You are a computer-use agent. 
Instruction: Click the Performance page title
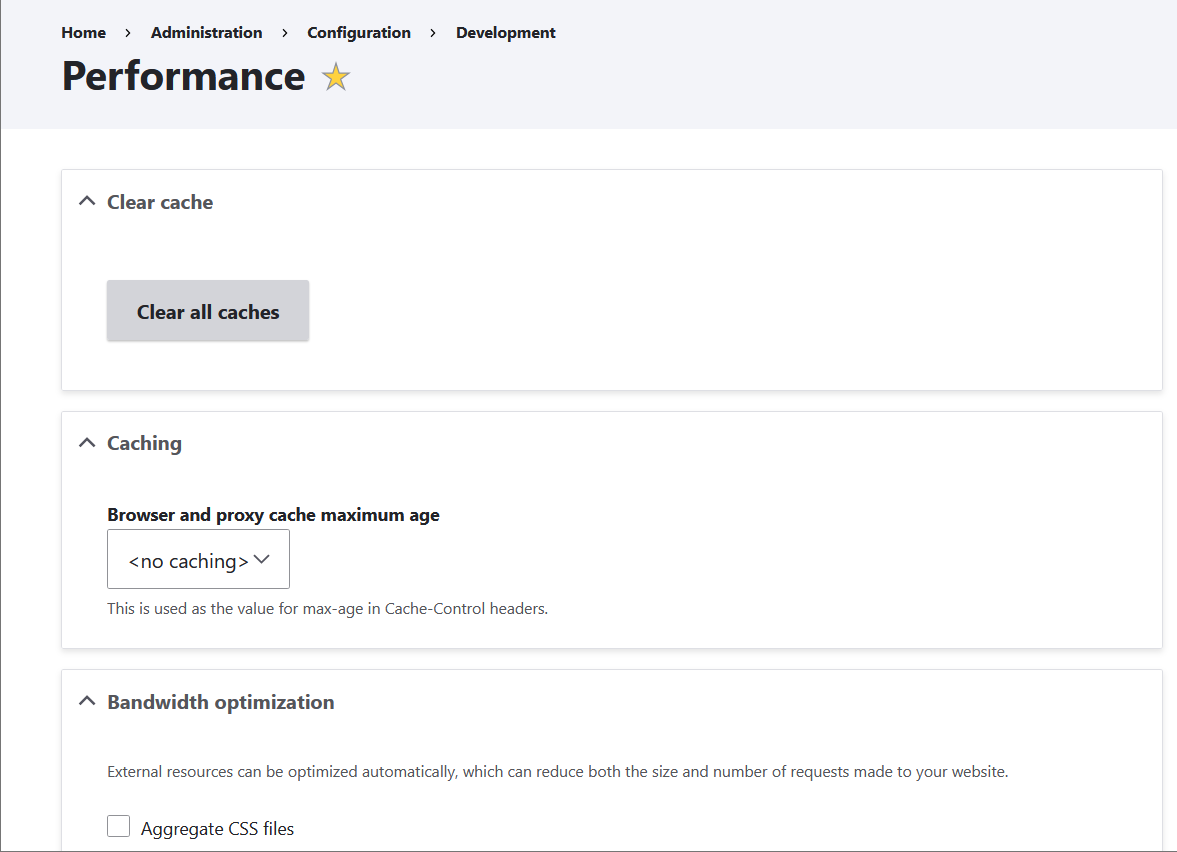click(x=183, y=76)
